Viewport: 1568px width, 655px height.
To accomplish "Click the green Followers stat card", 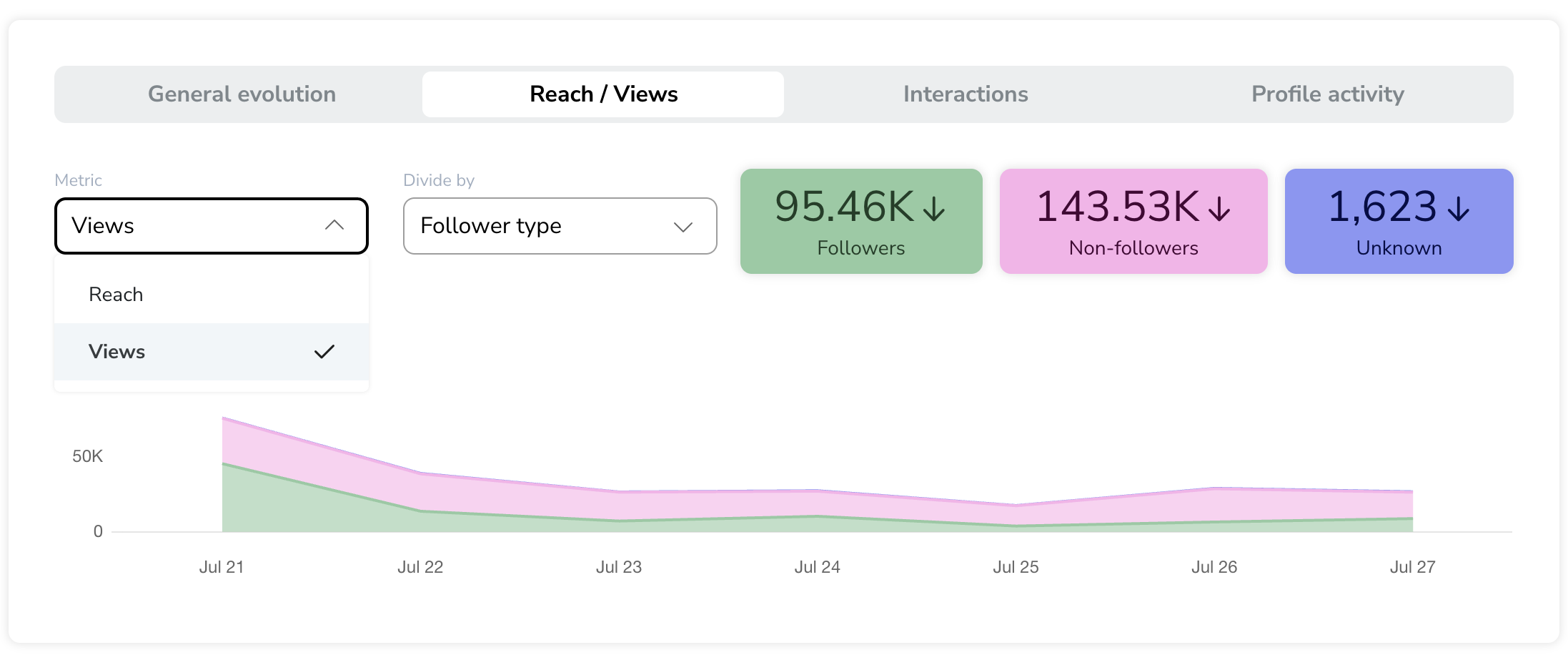I will (x=861, y=221).
